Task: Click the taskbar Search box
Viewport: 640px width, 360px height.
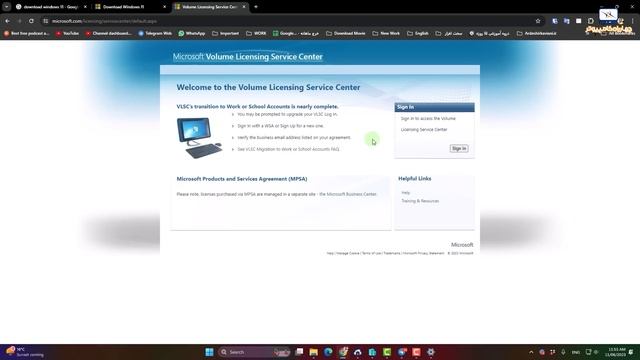Action: [253, 352]
